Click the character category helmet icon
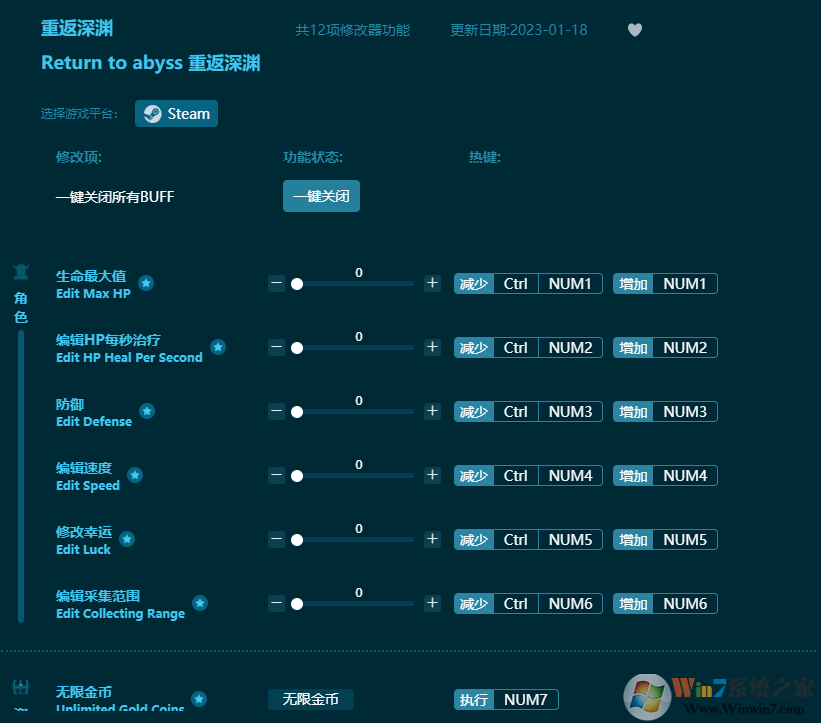This screenshot has width=821, height=723. click(x=21, y=272)
